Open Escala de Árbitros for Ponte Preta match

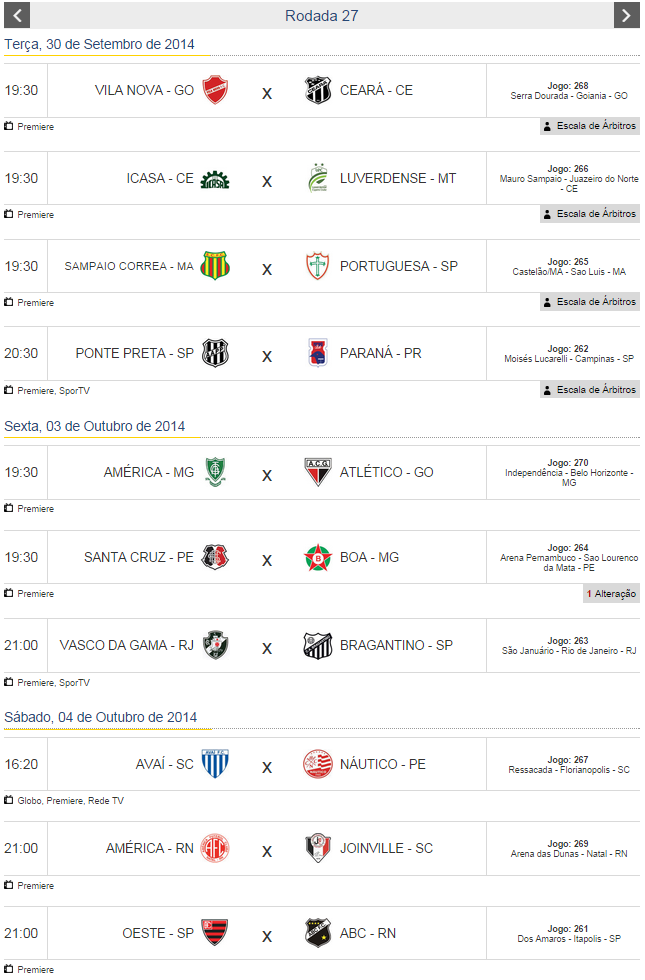pyautogui.click(x=589, y=390)
